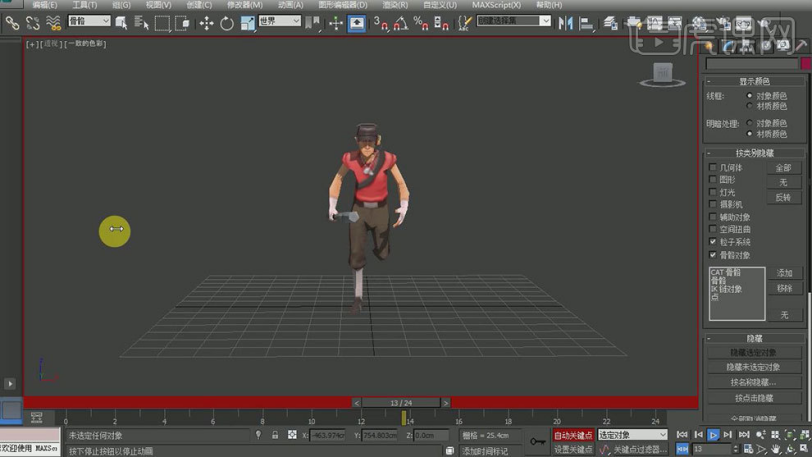Open the 修改器(M) menu
This screenshot has height=457, width=812.
tap(244, 5)
